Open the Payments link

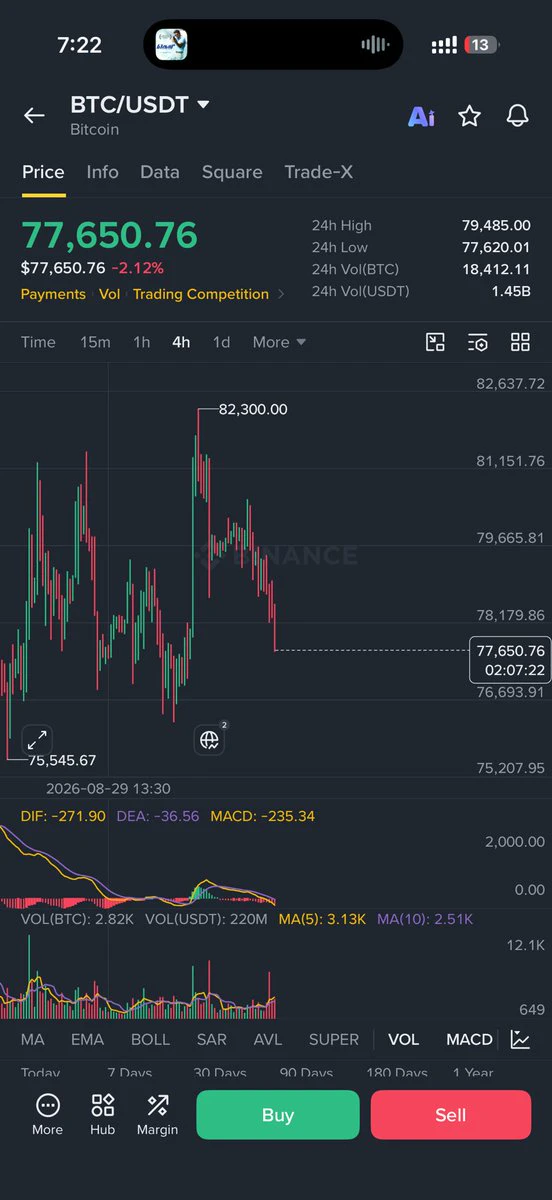pyautogui.click(x=53, y=294)
